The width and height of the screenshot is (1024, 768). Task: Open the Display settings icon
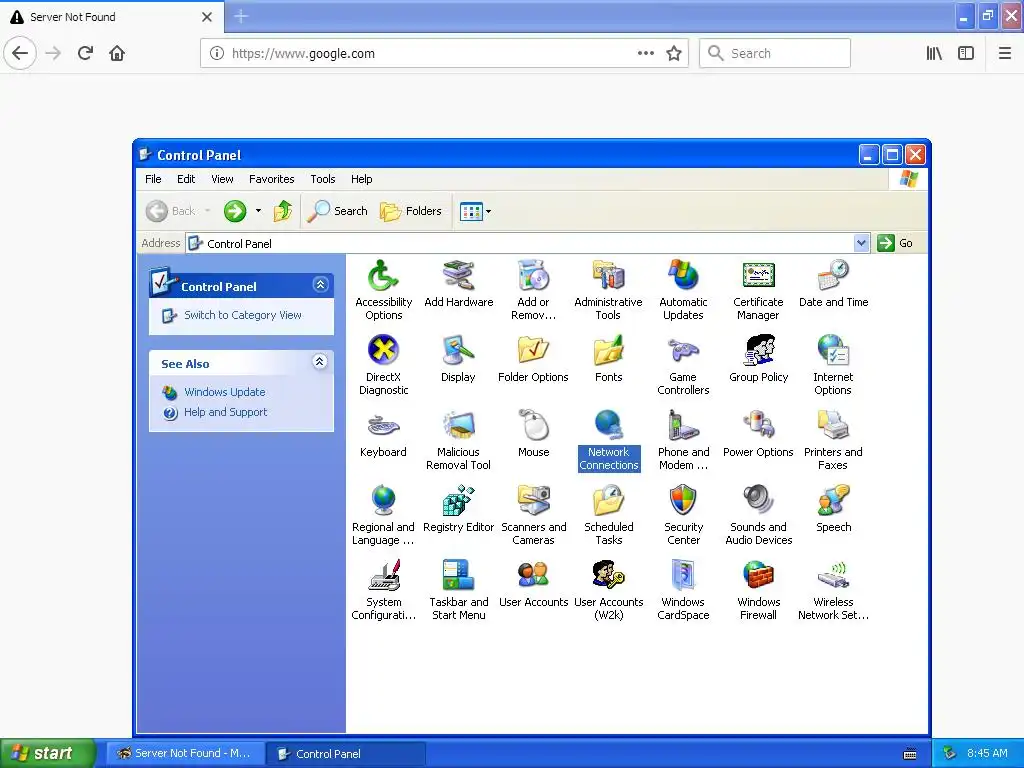click(x=458, y=359)
